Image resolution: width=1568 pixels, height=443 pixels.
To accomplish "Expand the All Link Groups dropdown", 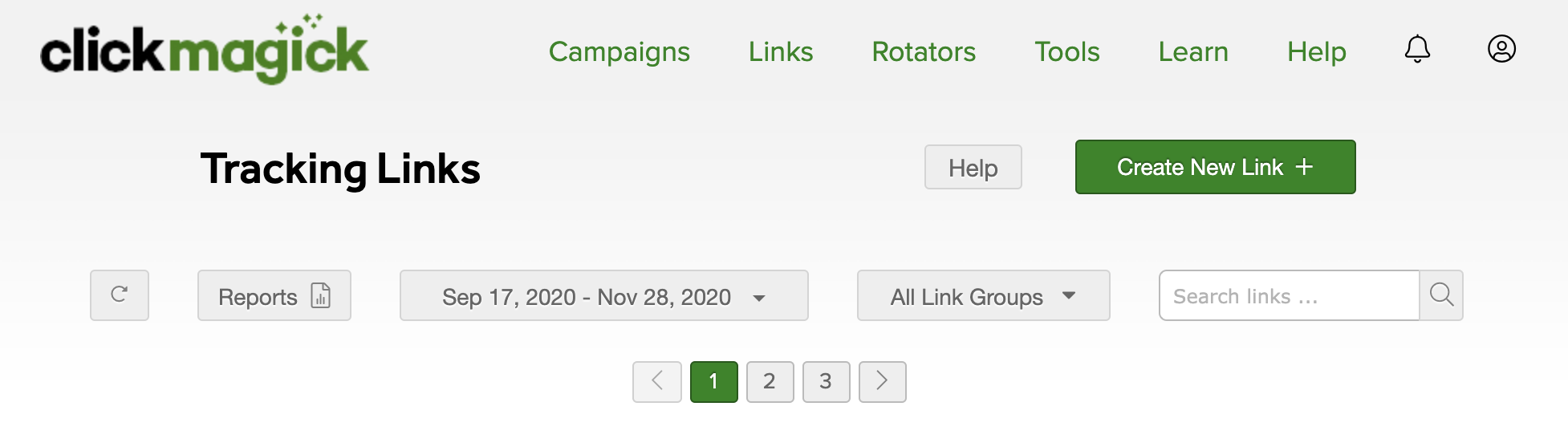I will (x=983, y=296).
